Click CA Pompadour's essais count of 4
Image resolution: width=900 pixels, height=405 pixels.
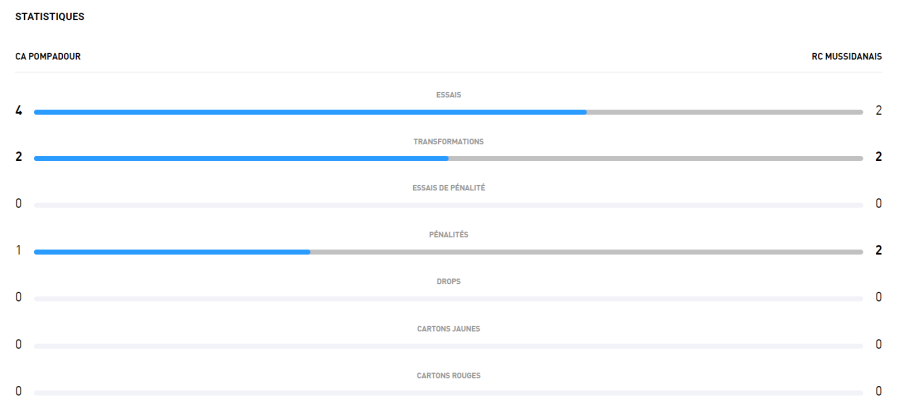(x=18, y=110)
